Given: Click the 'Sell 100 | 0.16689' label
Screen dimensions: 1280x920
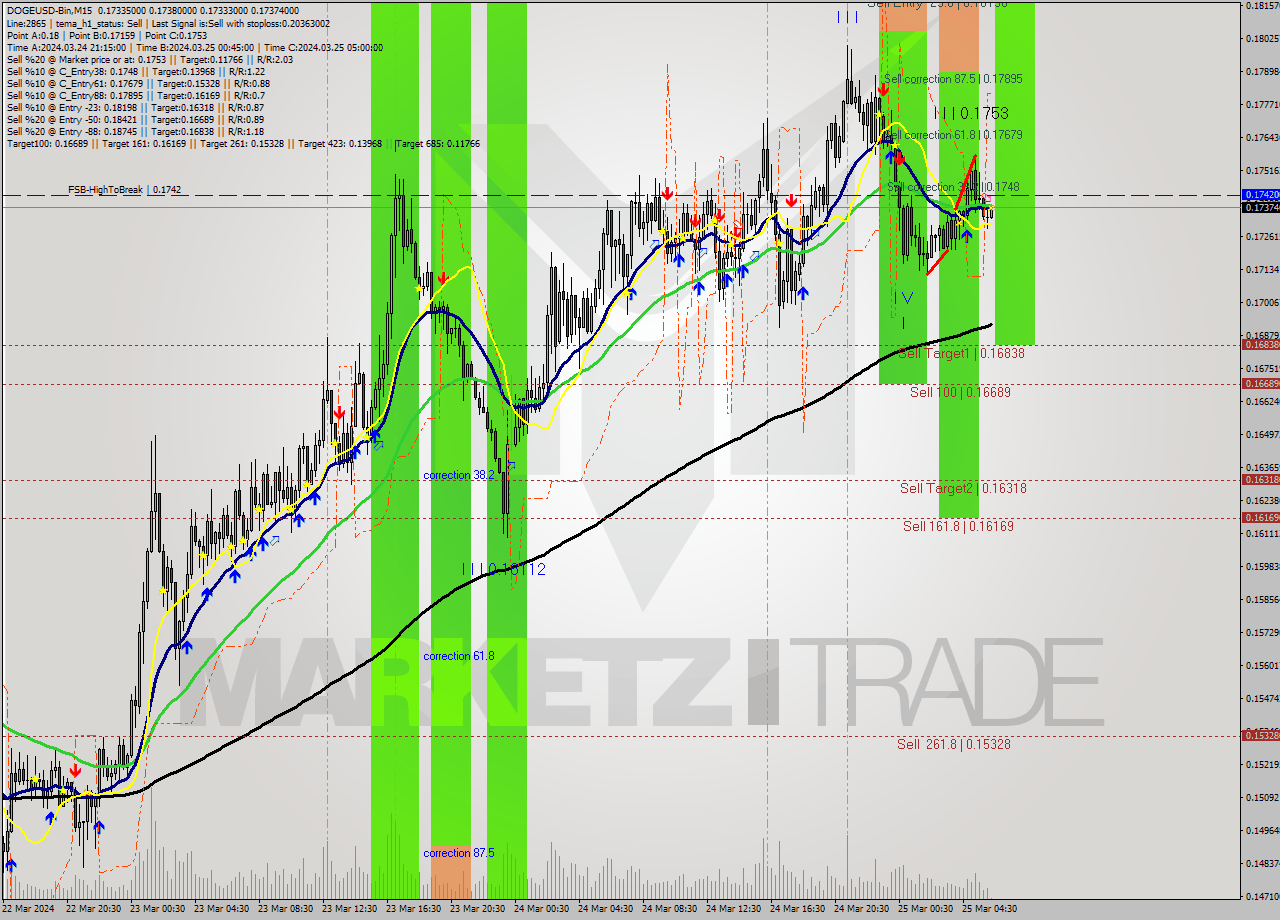Looking at the screenshot, I should [960, 392].
